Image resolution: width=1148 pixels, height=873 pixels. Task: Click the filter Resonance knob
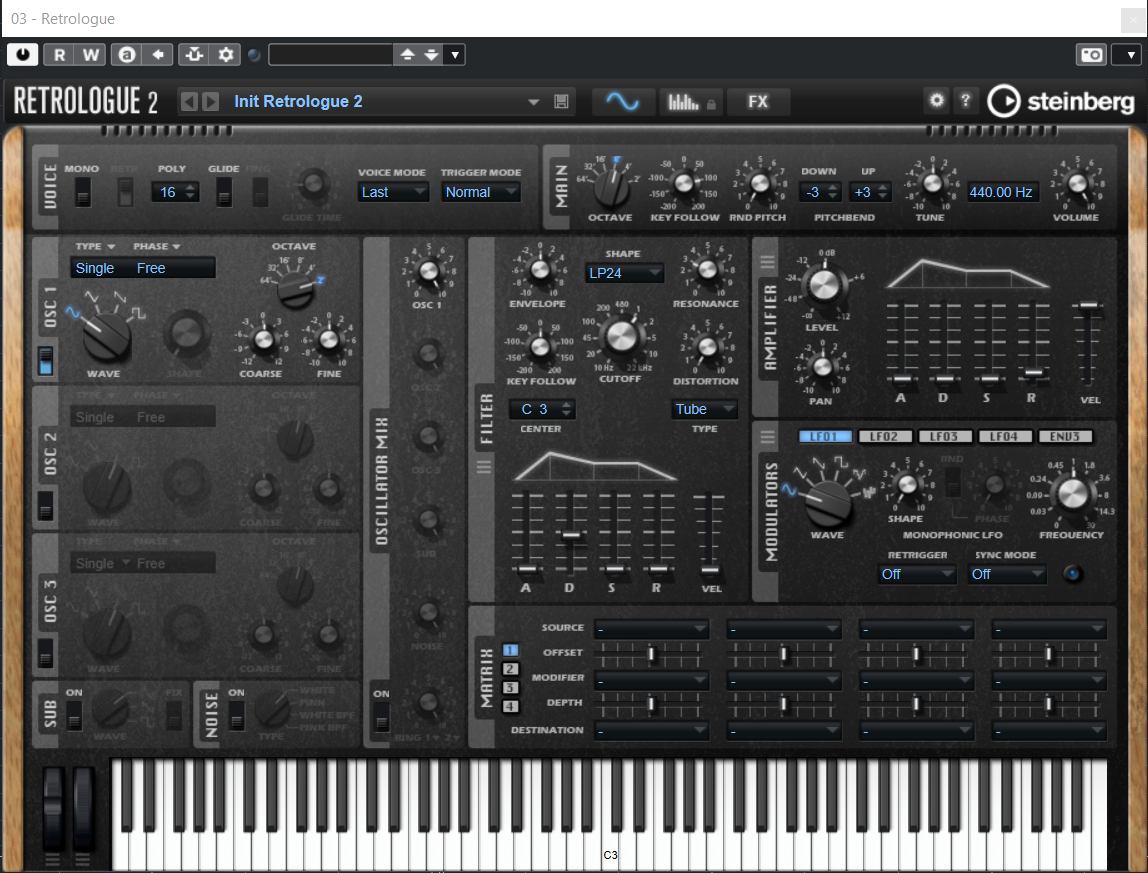point(707,270)
